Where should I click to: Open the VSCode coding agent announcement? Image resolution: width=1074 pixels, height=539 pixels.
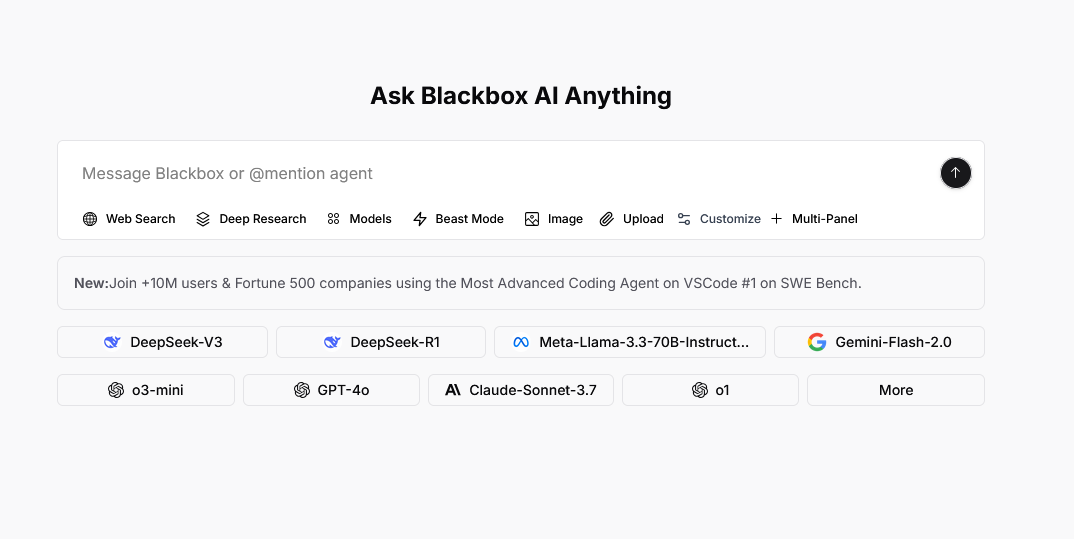tap(521, 283)
